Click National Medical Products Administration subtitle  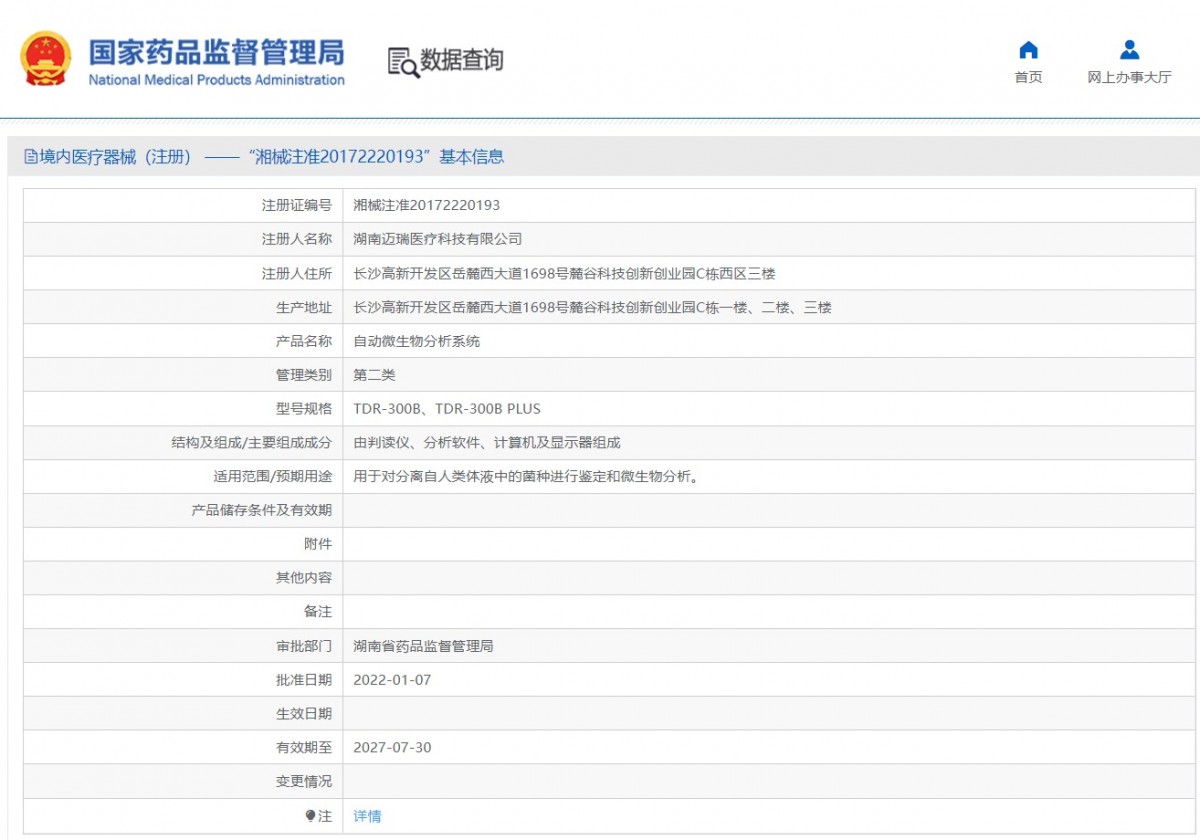click(217, 80)
